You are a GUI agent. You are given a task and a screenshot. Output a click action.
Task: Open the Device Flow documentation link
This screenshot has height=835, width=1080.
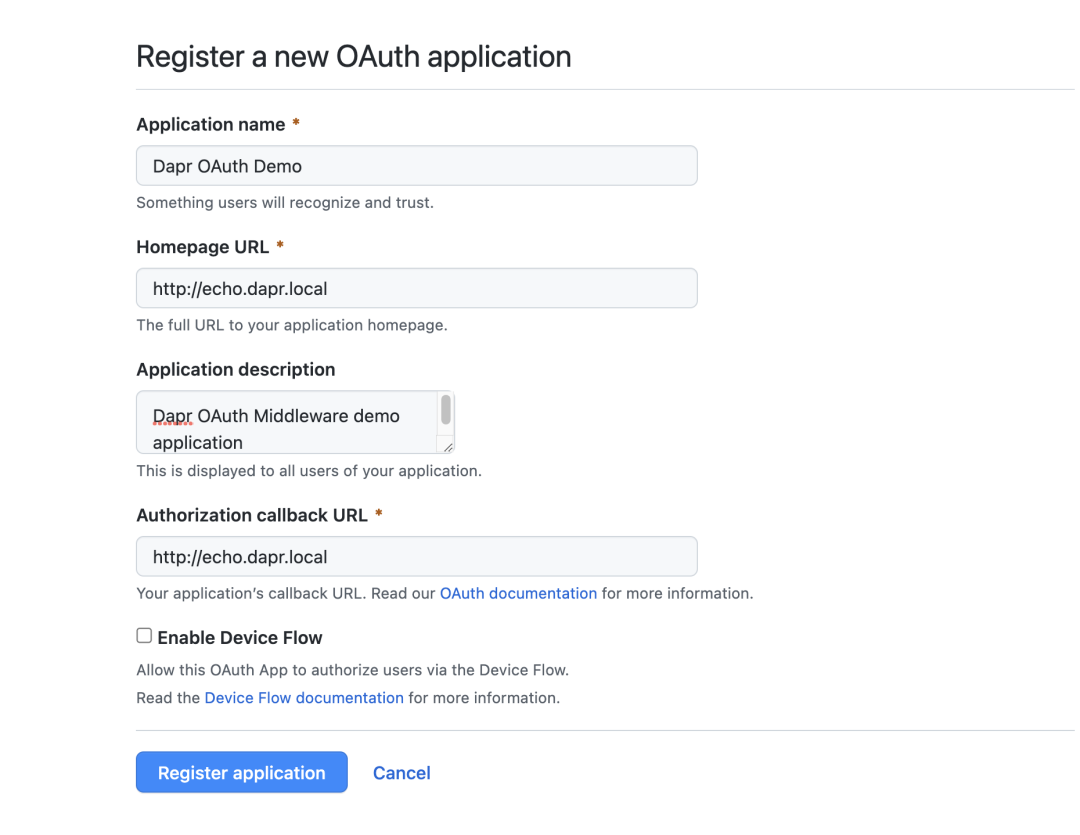pyautogui.click(x=304, y=698)
